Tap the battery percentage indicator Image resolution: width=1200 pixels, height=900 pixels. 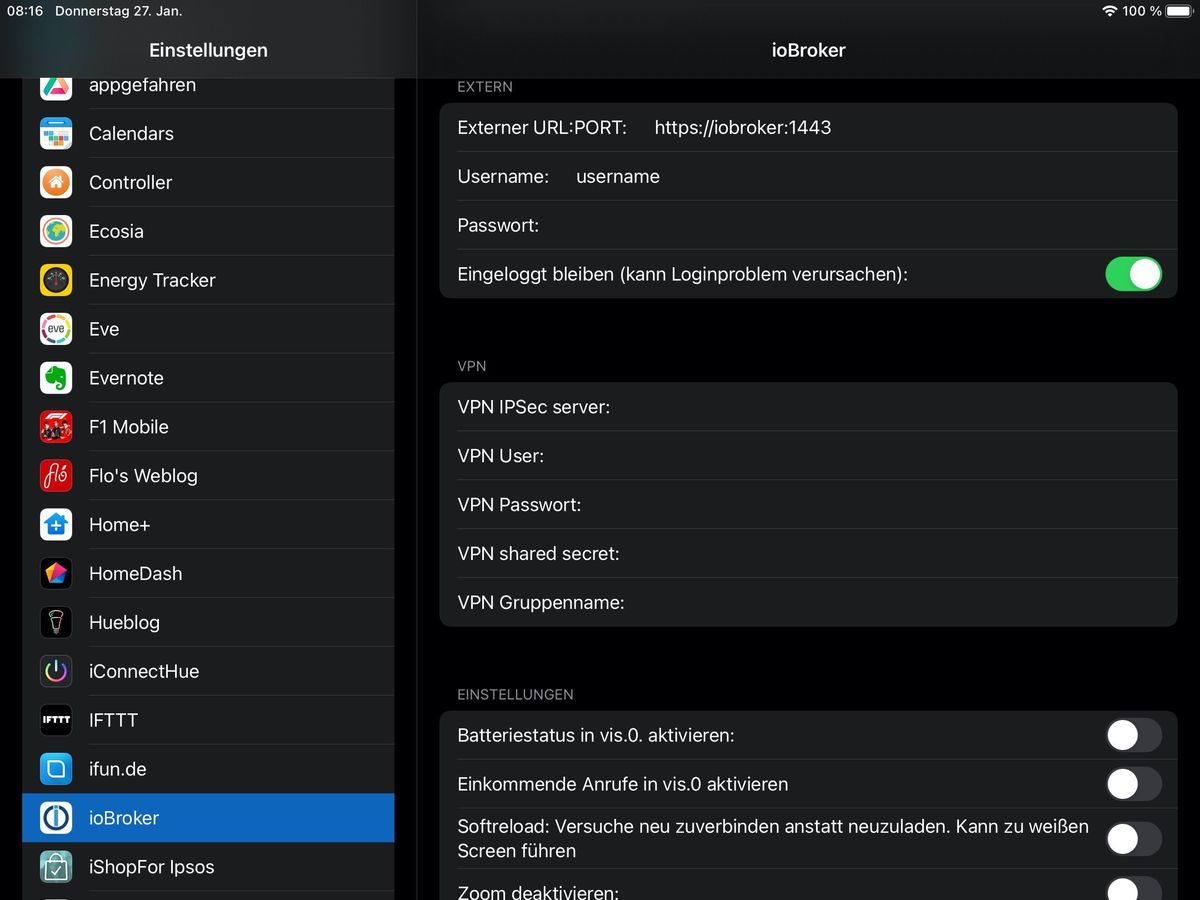click(x=1142, y=11)
